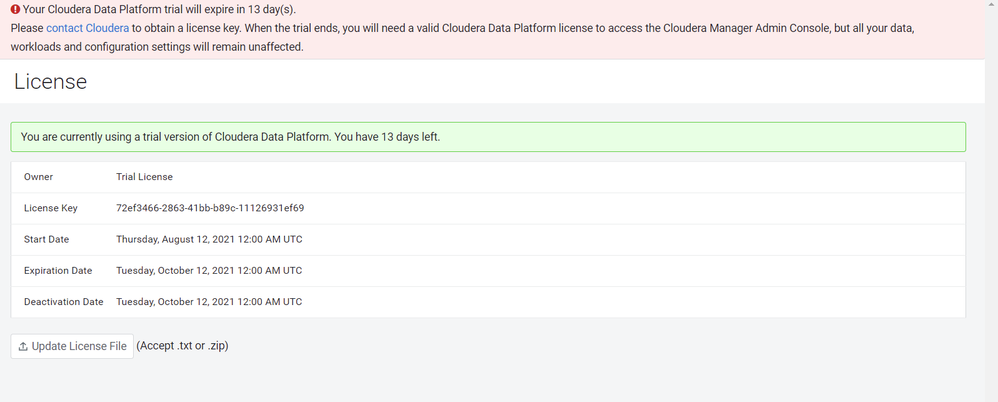Click the pink banner text about obtaining a license key
This screenshot has height=402, width=998.
pyautogui.click(x=463, y=38)
